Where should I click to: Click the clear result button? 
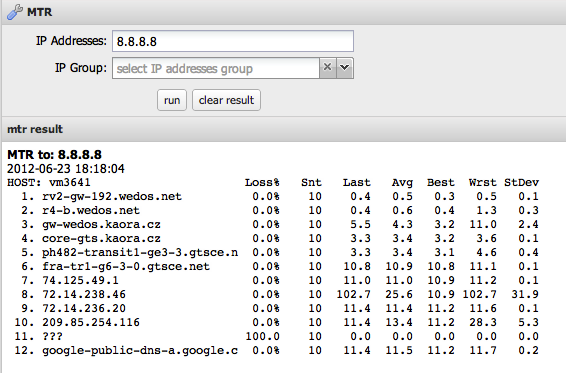pos(226,100)
